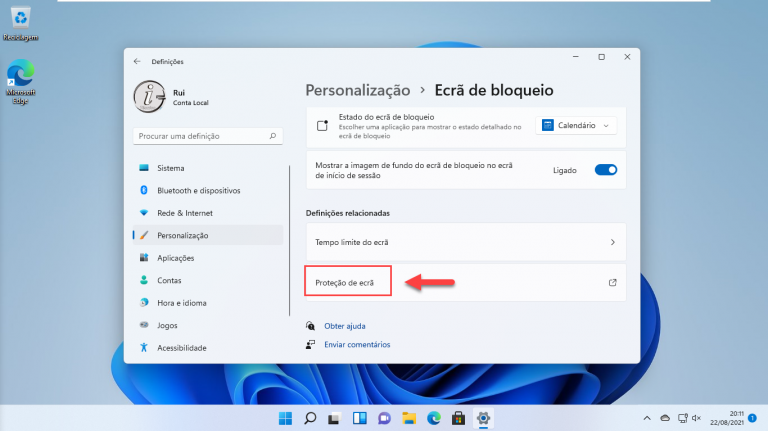The height and width of the screenshot is (431, 768).
Task: Click the Obter ajuda help icon
Action: click(311, 326)
